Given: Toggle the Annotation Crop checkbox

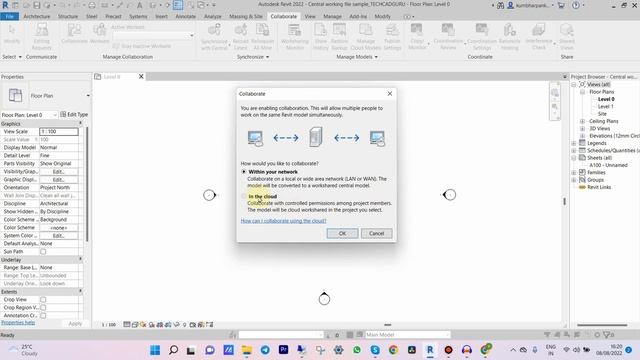Looking at the screenshot, I should pos(43,316).
